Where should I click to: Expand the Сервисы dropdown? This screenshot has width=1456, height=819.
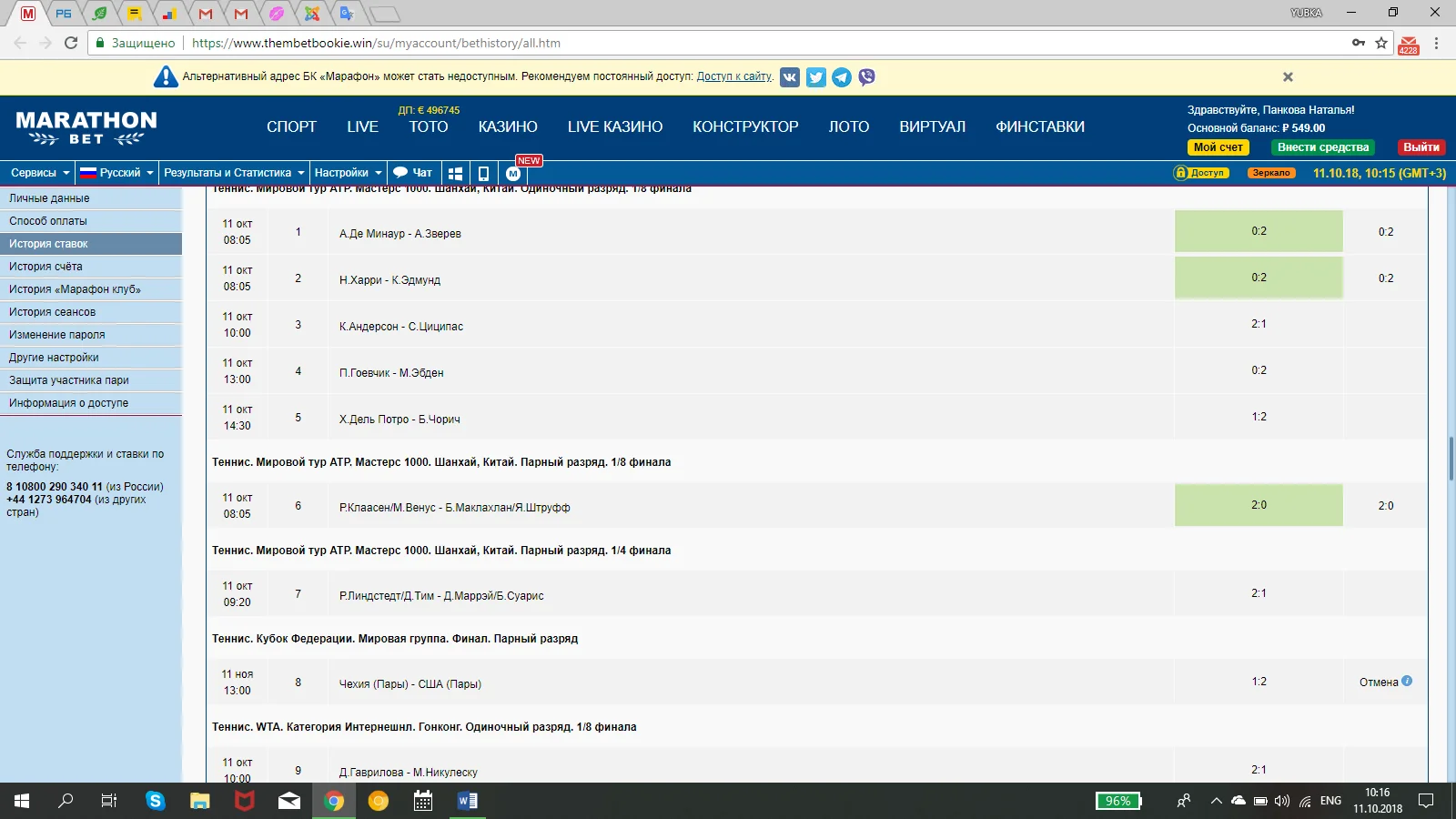tap(40, 173)
